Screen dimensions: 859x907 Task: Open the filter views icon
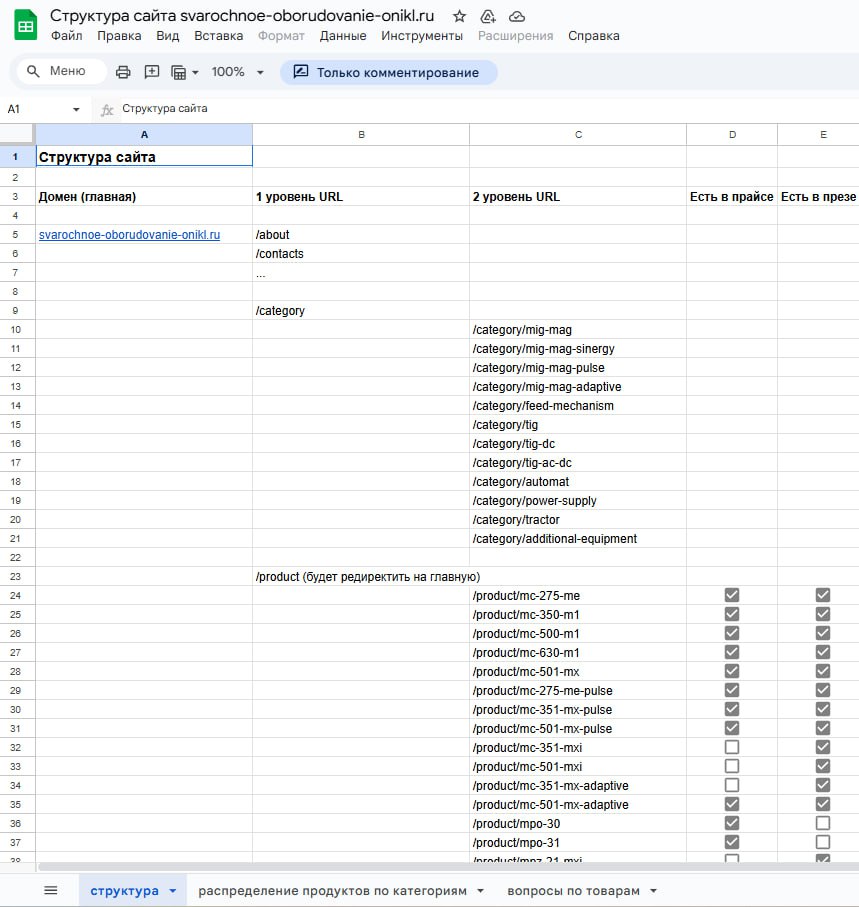click(185, 72)
